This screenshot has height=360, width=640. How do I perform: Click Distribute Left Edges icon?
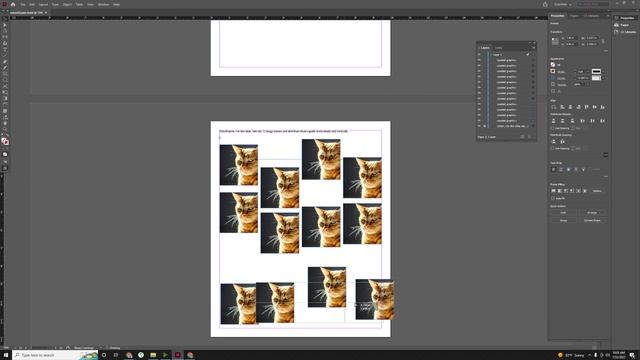(582, 121)
